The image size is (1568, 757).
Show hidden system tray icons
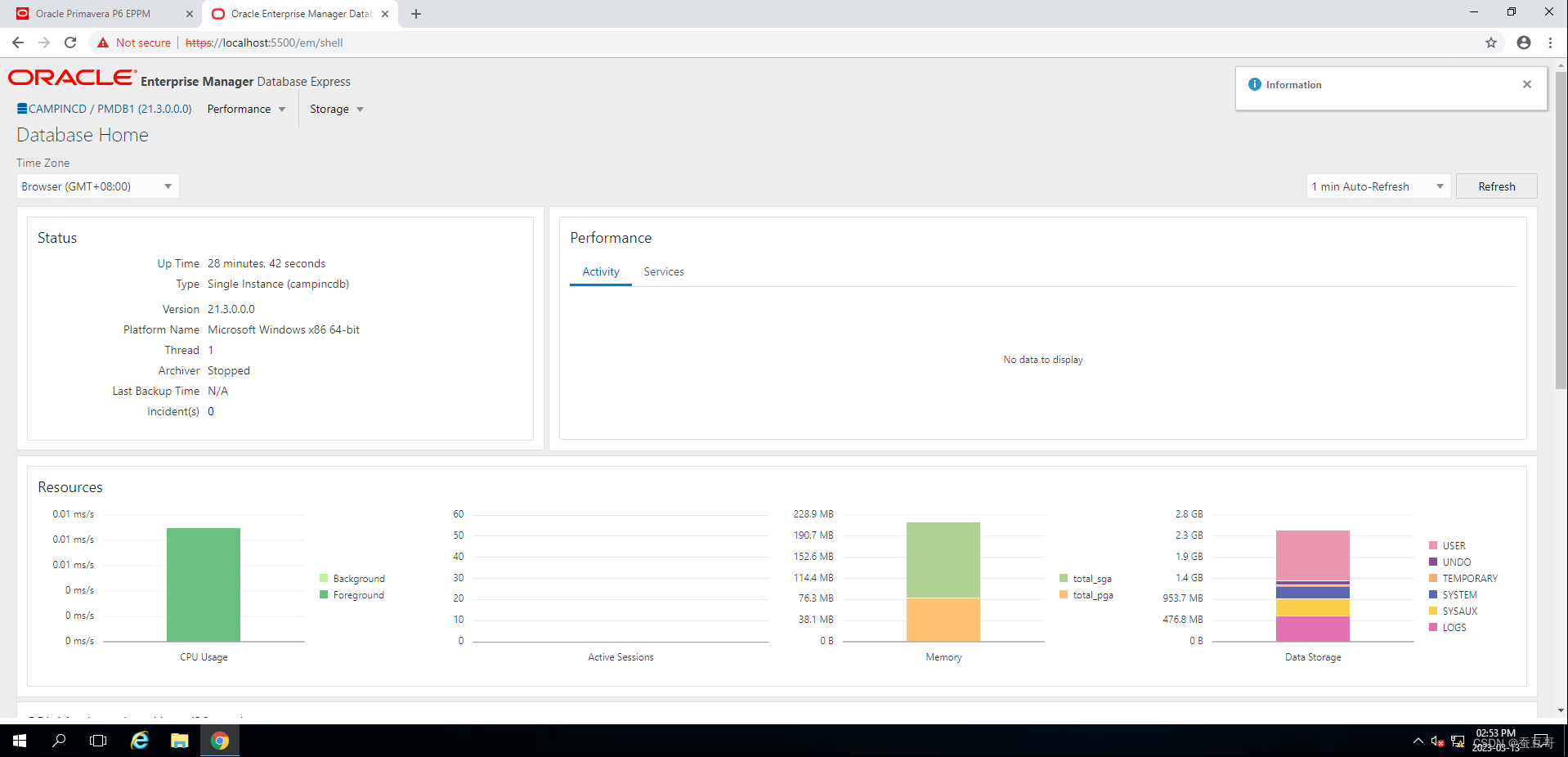click(x=1418, y=741)
